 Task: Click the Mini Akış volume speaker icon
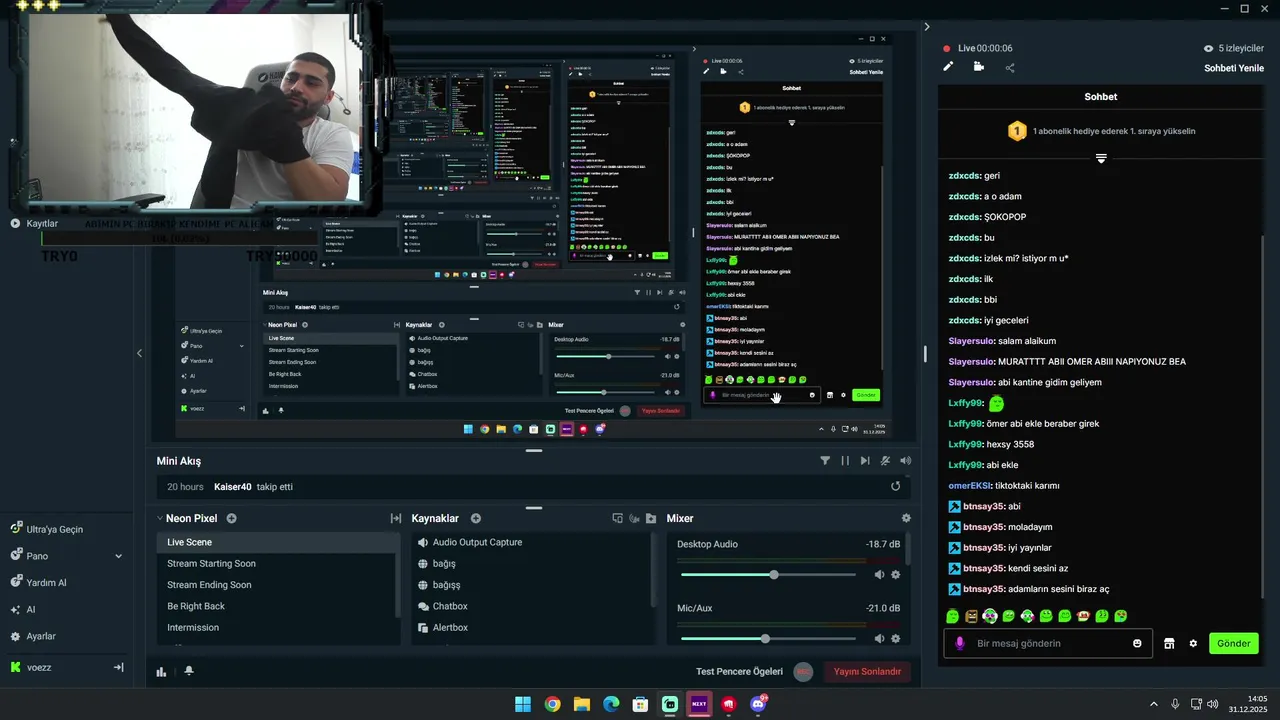pos(906,461)
